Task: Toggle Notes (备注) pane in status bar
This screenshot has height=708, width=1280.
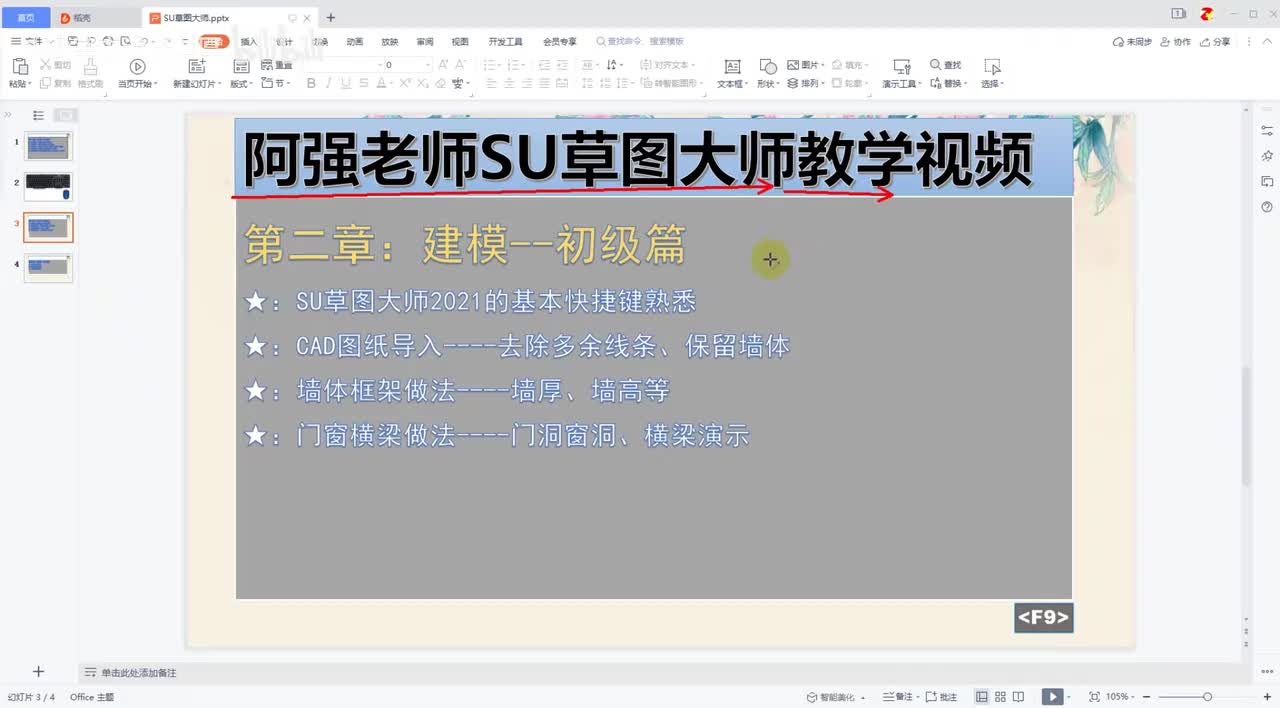Action: 898,697
